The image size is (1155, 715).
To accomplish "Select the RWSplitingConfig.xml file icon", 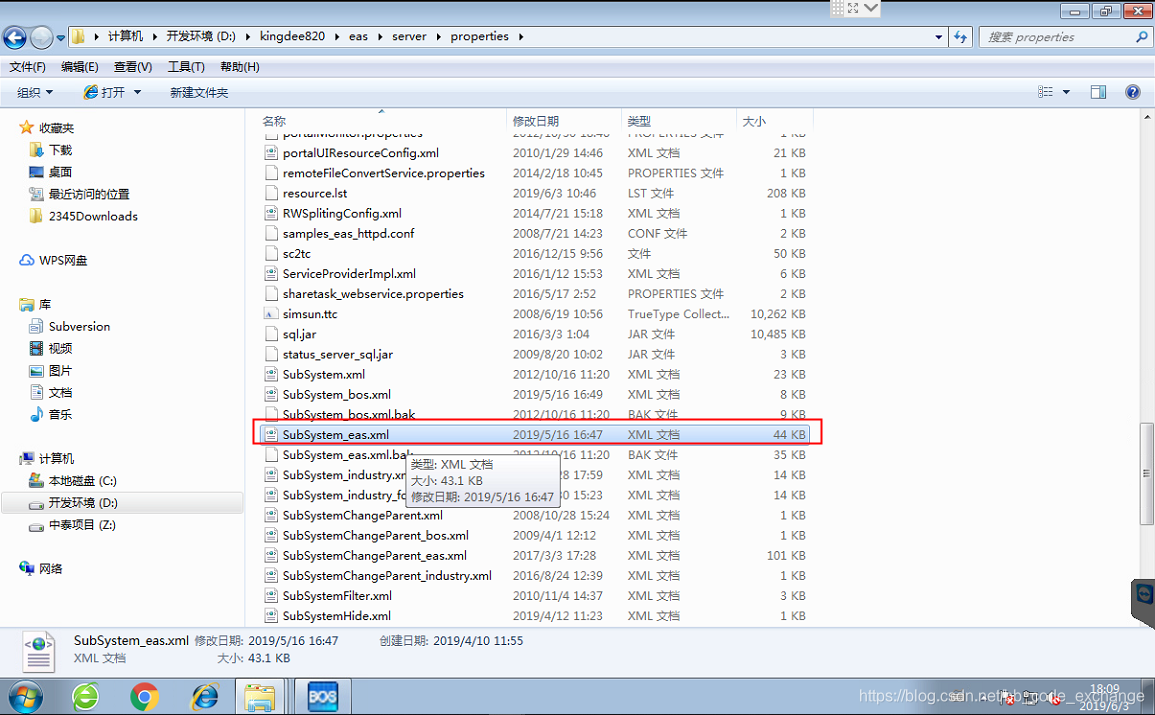I will click(271, 214).
